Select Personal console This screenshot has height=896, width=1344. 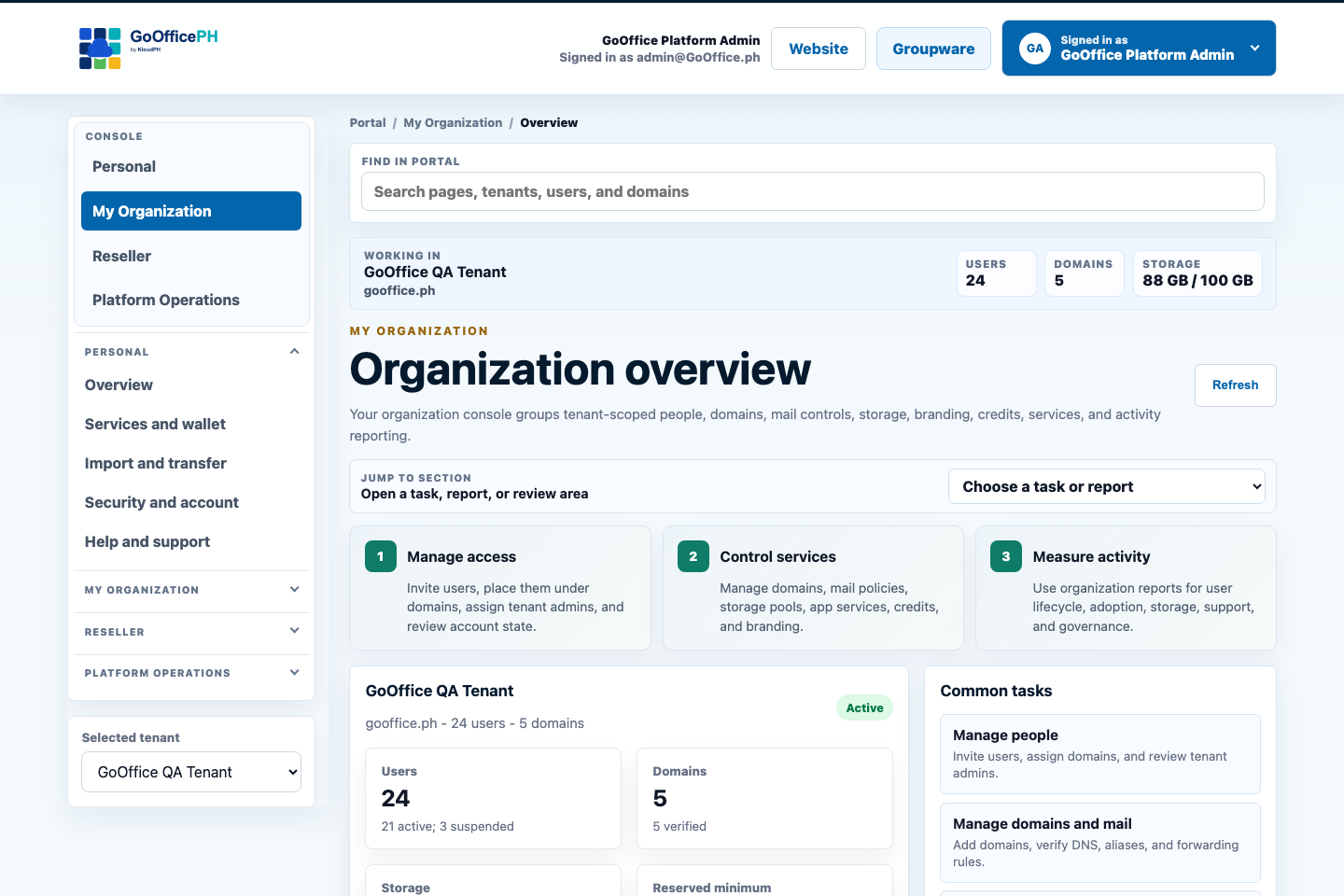click(191, 166)
